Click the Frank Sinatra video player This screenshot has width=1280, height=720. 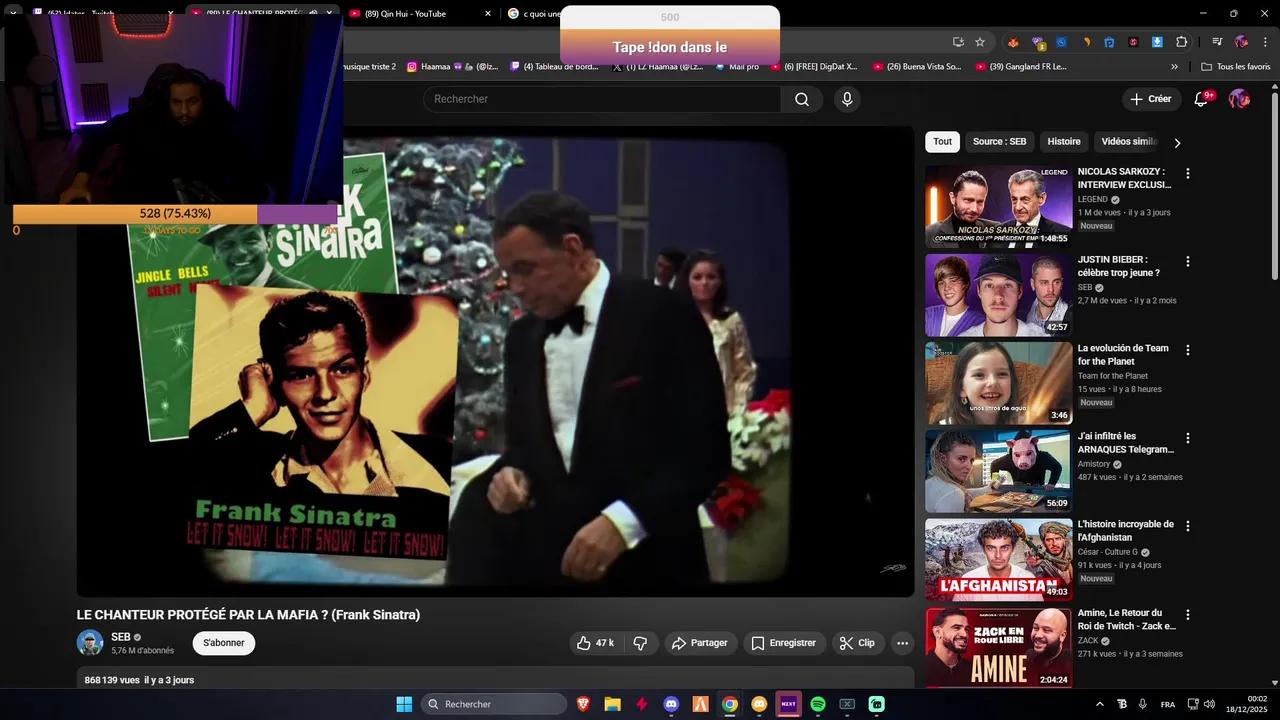coord(496,362)
